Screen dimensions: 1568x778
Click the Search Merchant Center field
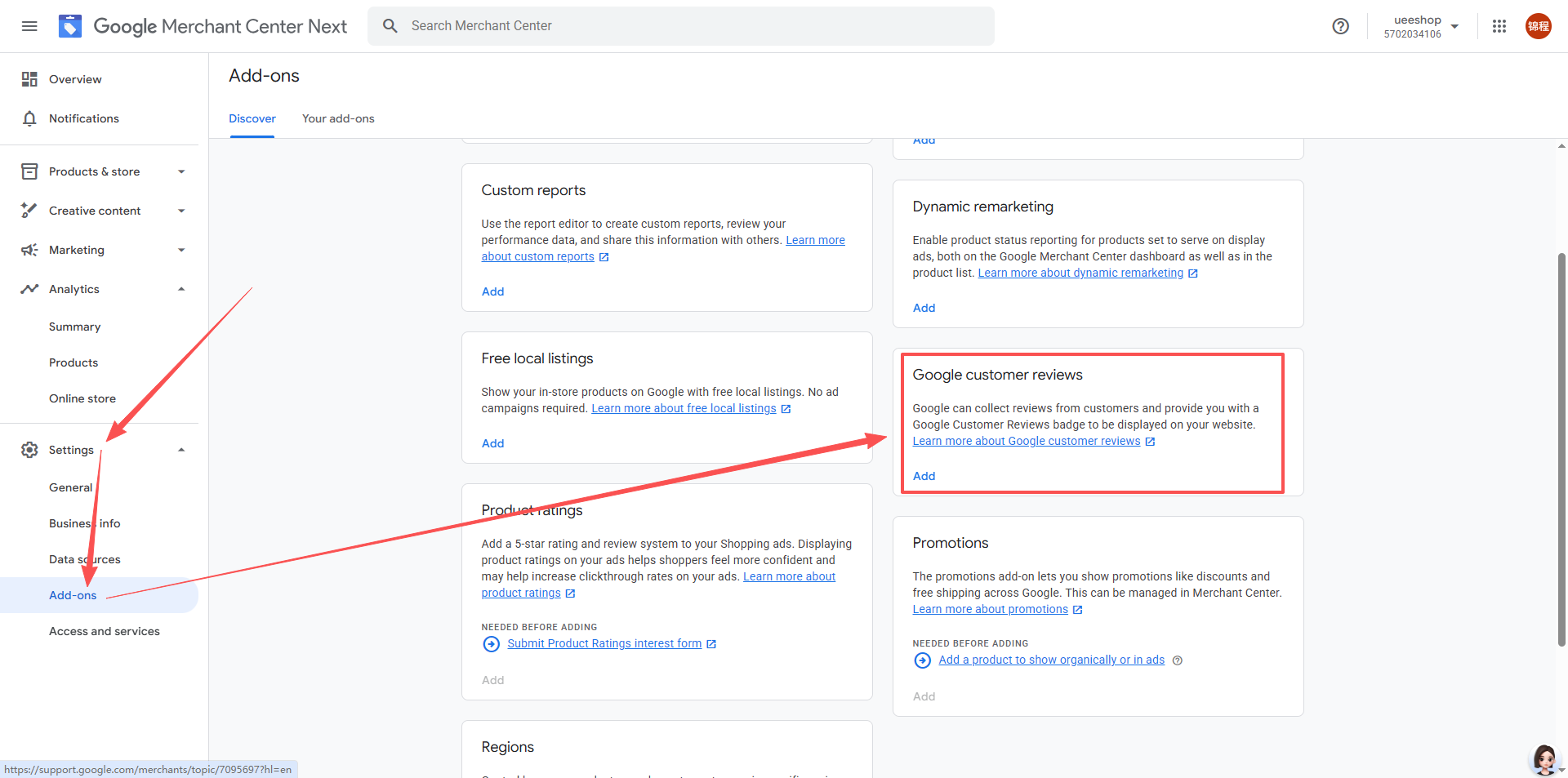point(680,26)
